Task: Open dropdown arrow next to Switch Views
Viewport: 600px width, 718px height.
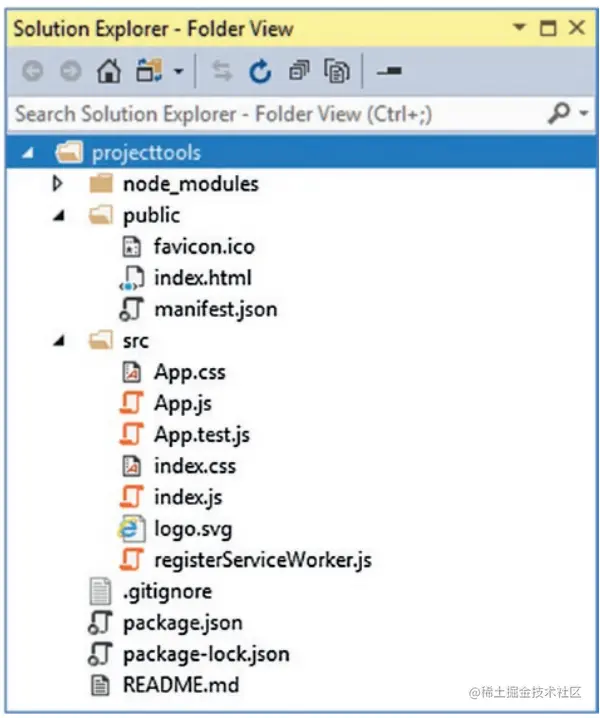Action: point(179,71)
